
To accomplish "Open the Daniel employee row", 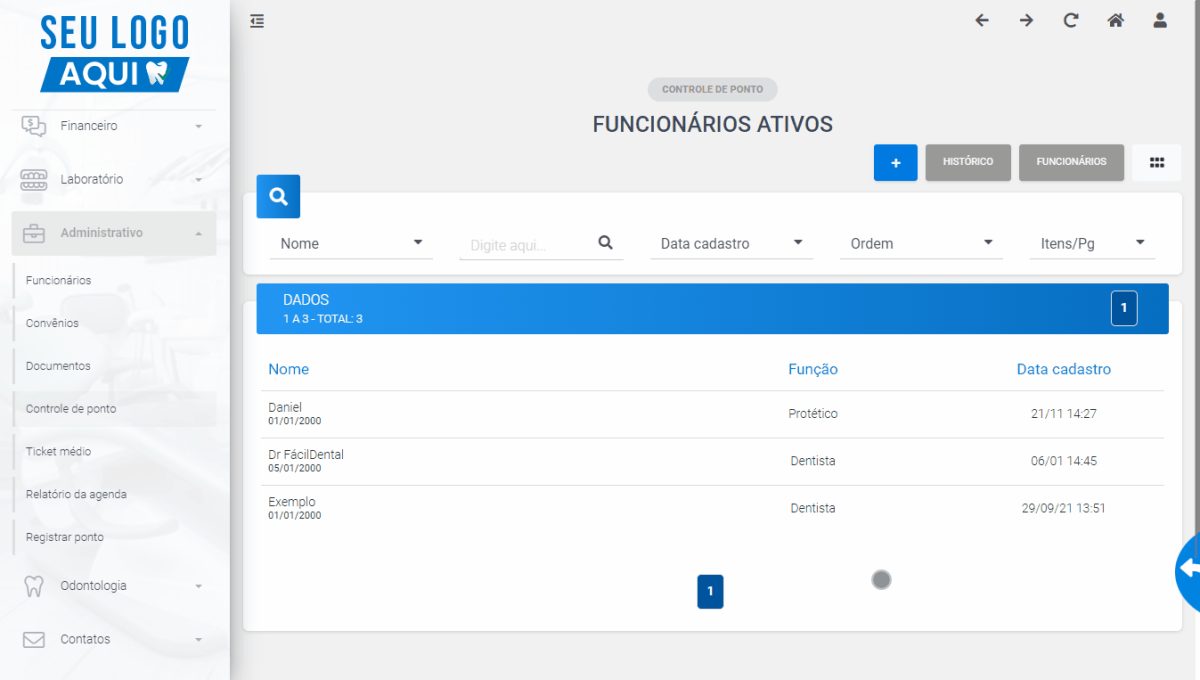I will pos(712,414).
